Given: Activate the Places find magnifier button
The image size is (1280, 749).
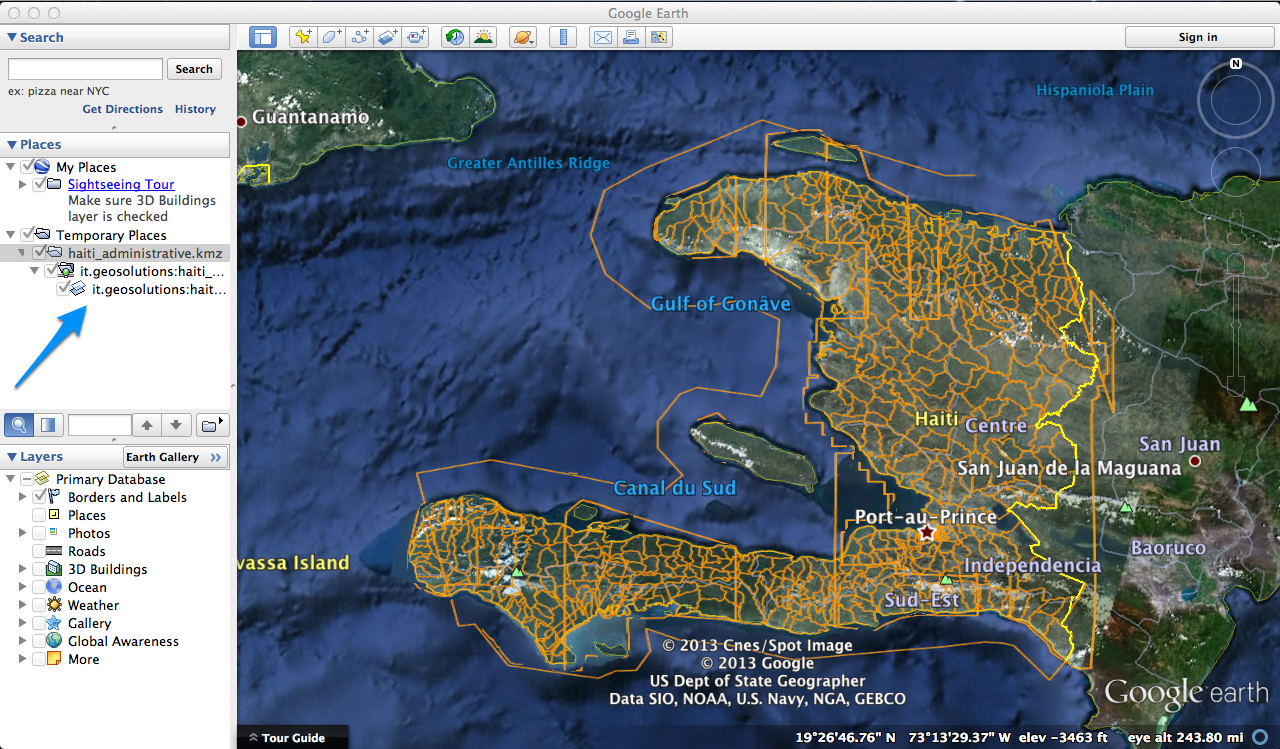Looking at the screenshot, I should tap(18, 425).
